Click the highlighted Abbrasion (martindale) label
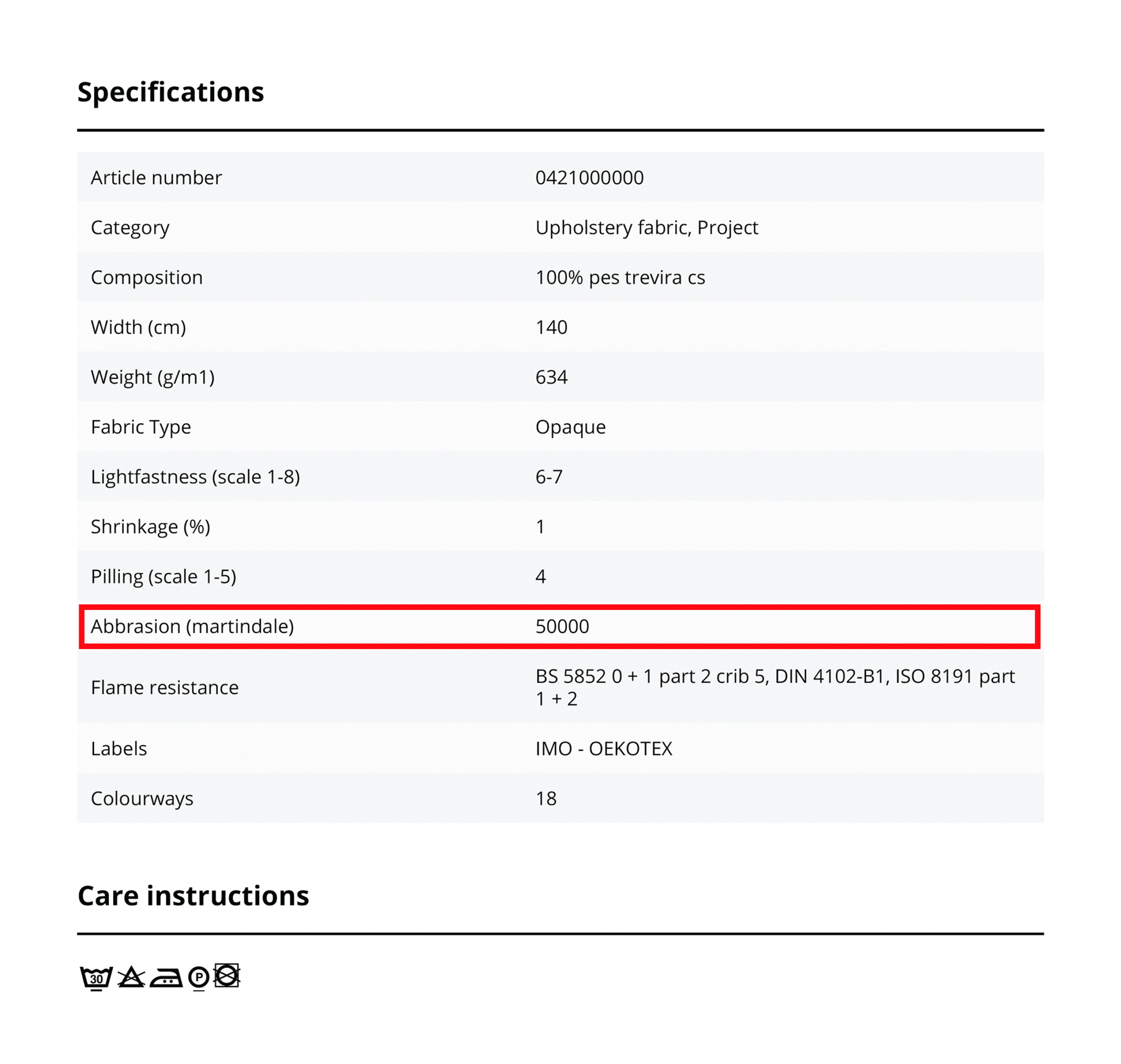 (x=192, y=626)
